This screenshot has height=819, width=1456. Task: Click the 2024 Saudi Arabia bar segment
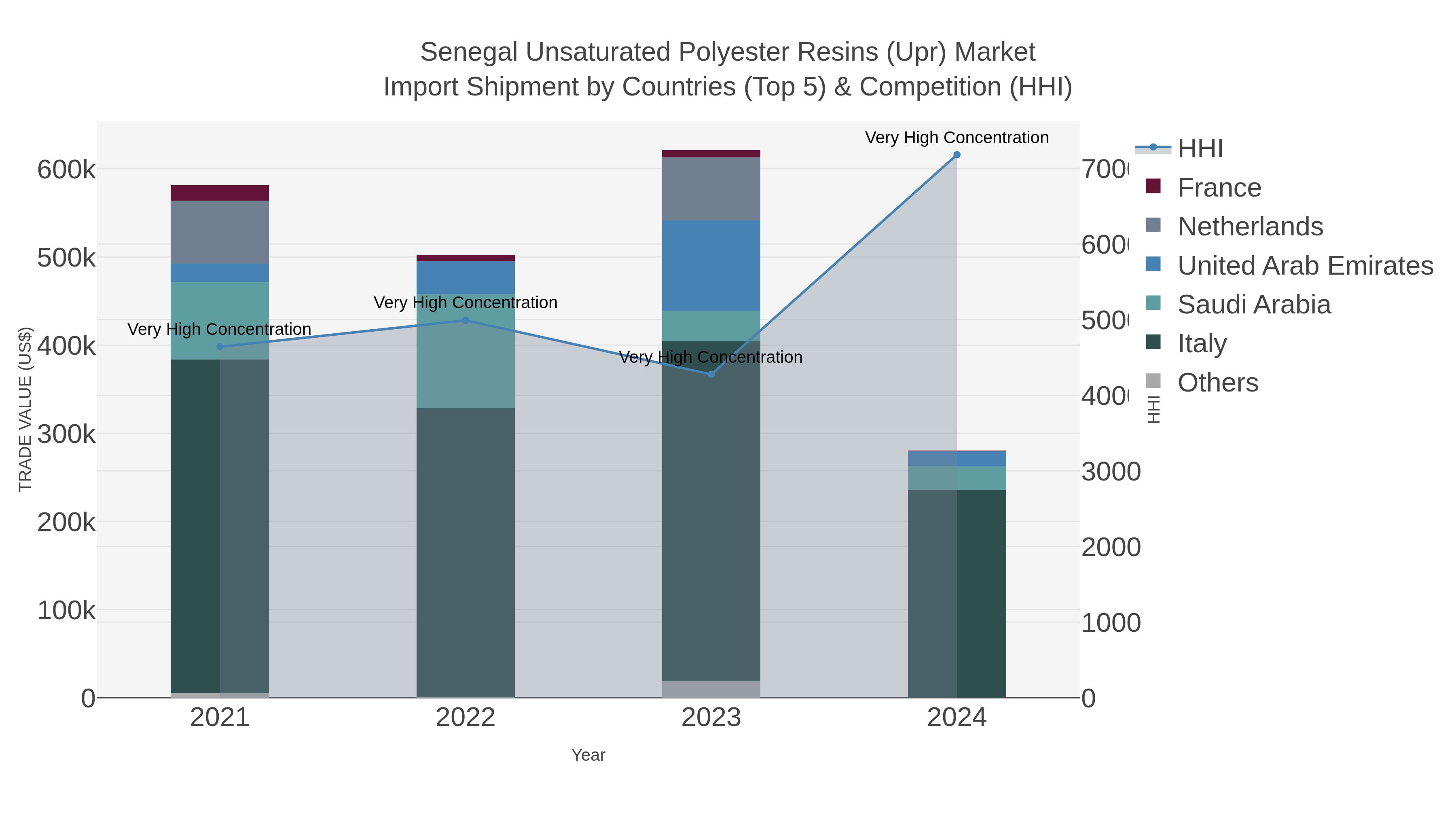coord(957,478)
